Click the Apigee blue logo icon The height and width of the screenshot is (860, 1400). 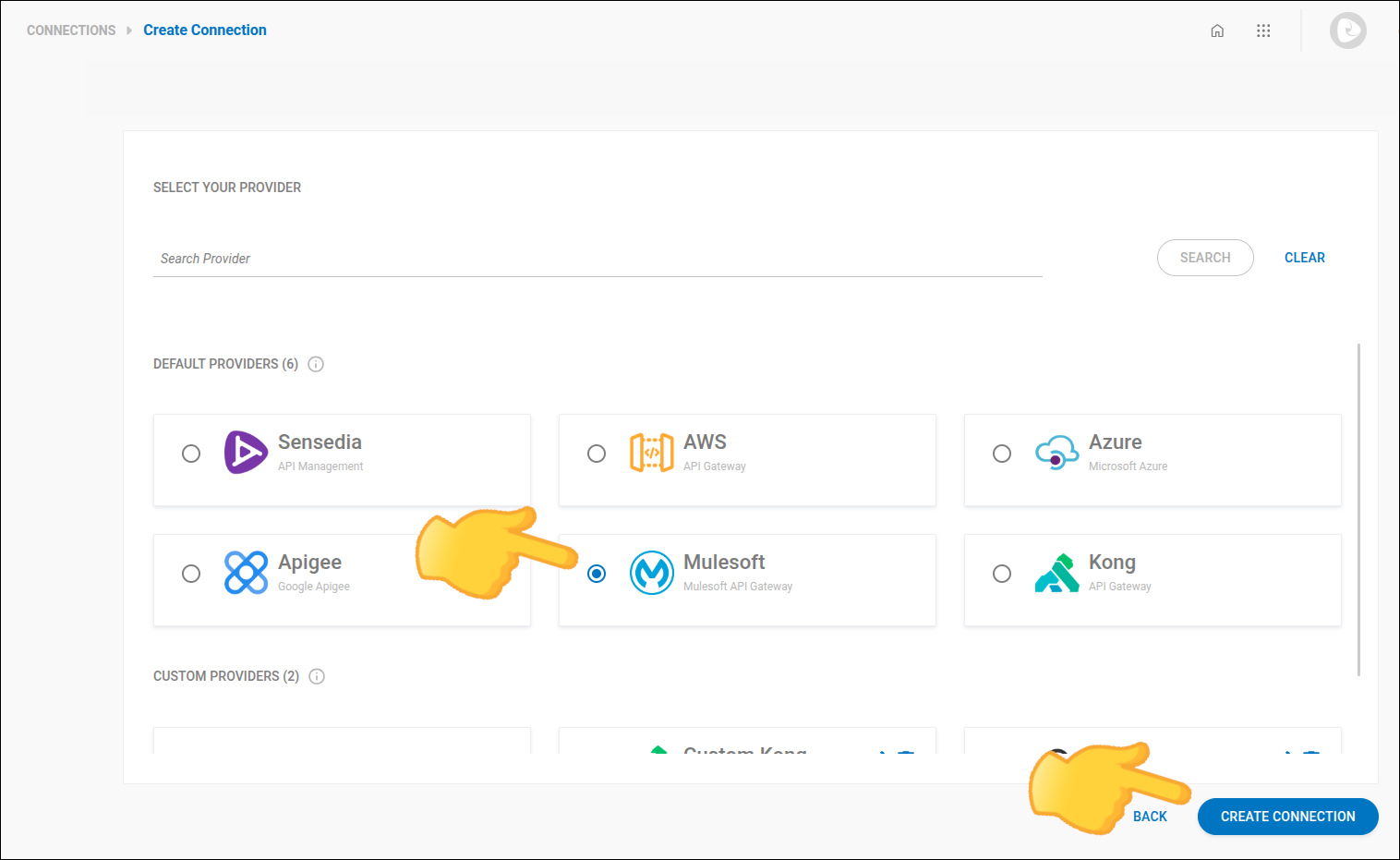click(246, 573)
